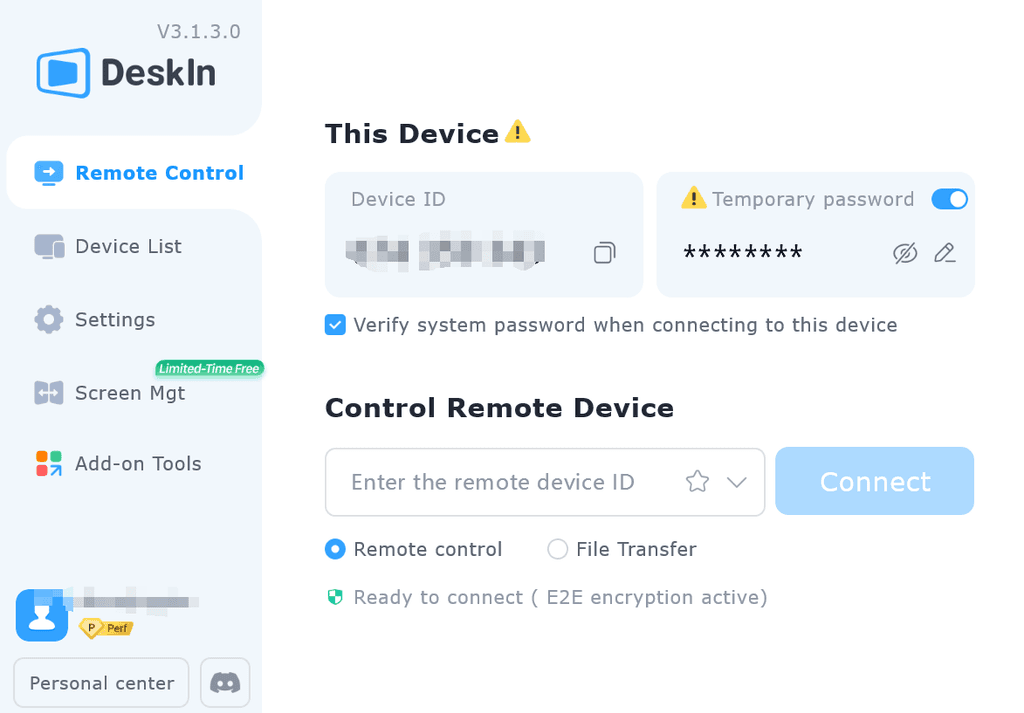1024x713 pixels.
Task: Edit the temporary password with the pencil icon
Action: (x=944, y=253)
